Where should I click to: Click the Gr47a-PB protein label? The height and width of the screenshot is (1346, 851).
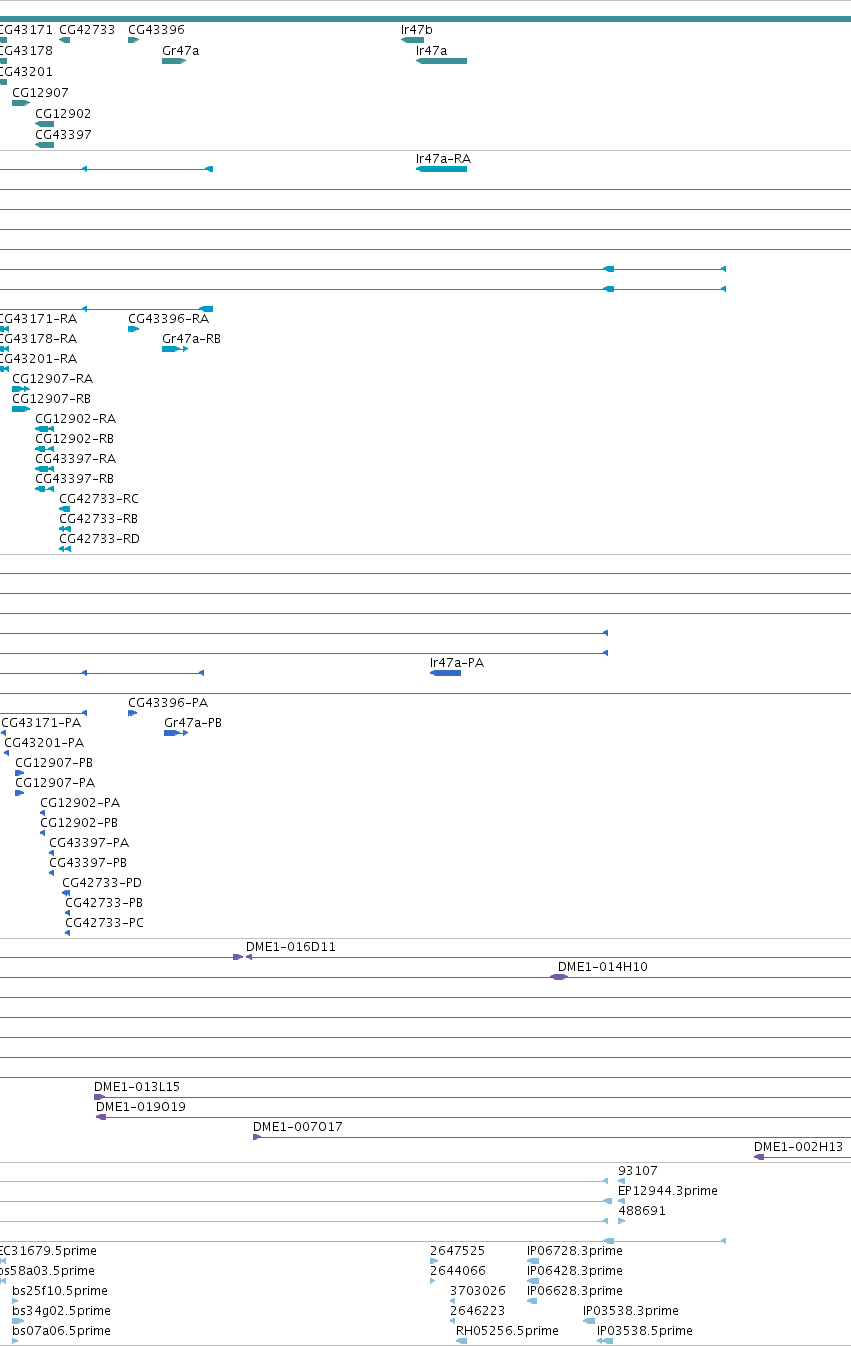pyautogui.click(x=193, y=722)
